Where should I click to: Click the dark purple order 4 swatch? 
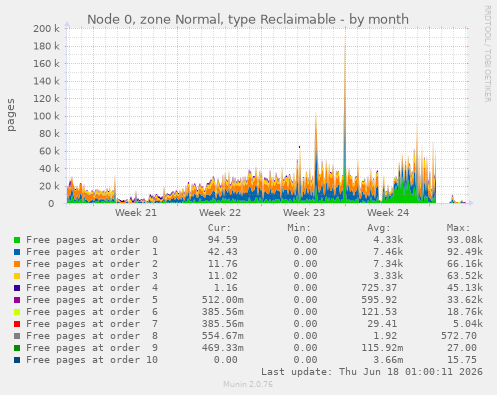(17, 288)
